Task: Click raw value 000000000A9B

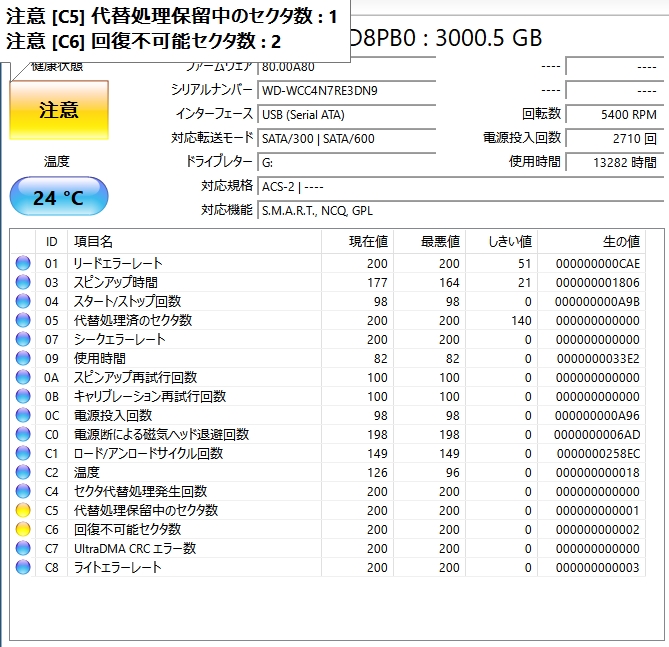Action: [597, 301]
